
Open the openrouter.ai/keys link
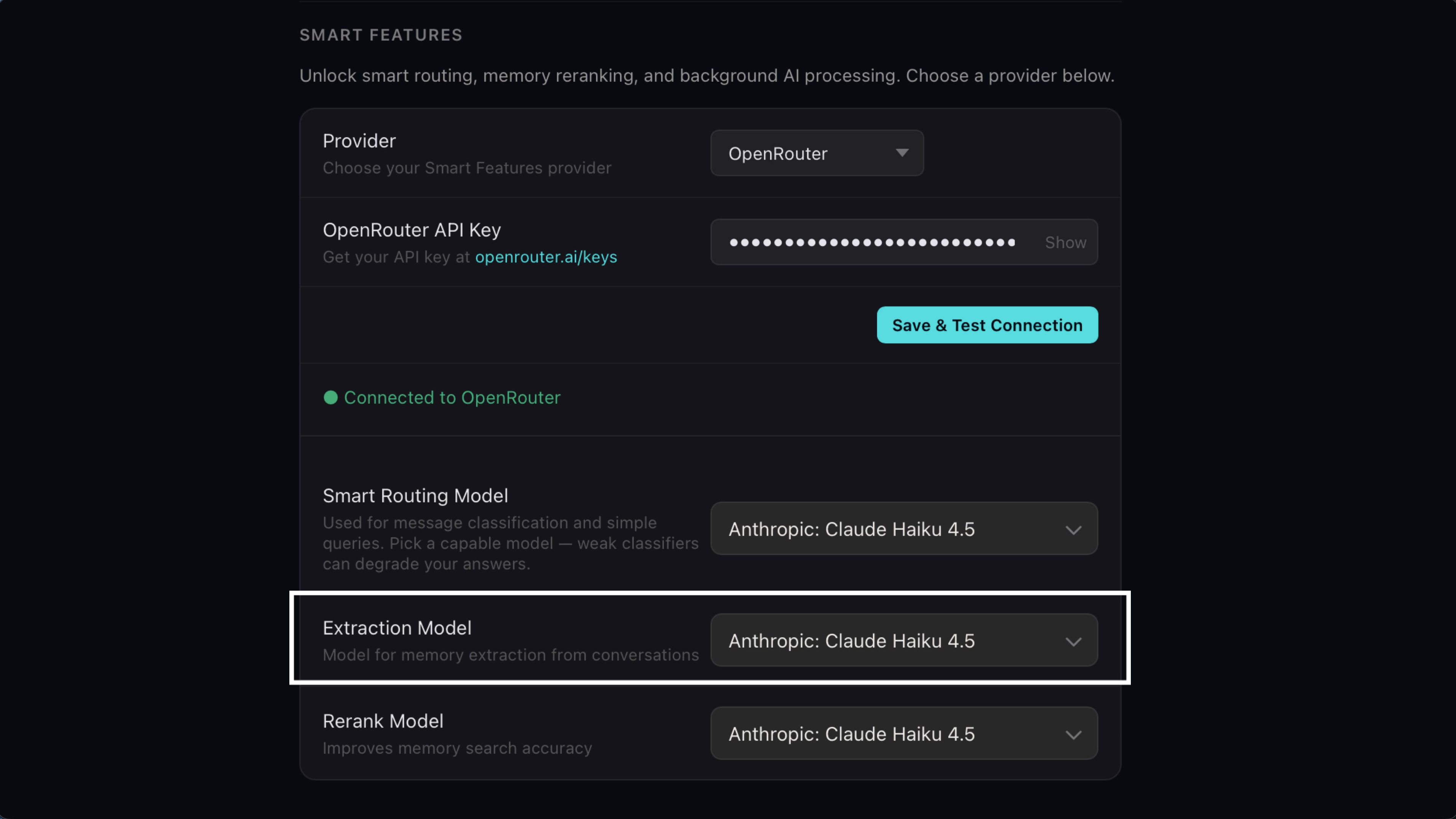point(546,257)
